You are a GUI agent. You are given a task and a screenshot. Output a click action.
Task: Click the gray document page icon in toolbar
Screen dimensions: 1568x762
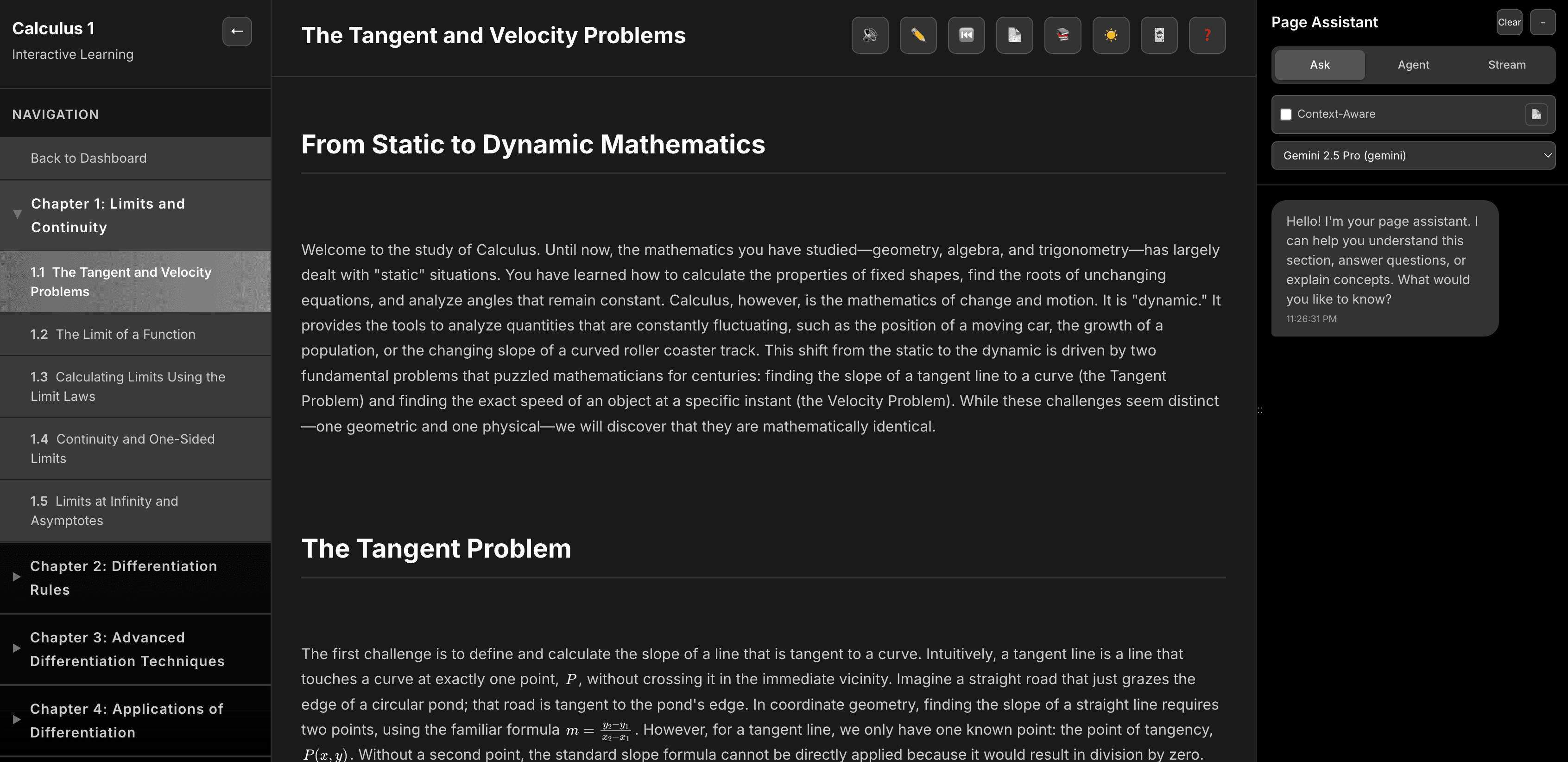tap(1014, 35)
